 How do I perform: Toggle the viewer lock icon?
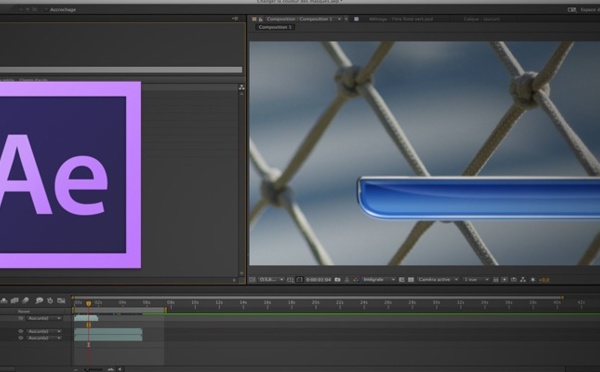(x=261, y=19)
